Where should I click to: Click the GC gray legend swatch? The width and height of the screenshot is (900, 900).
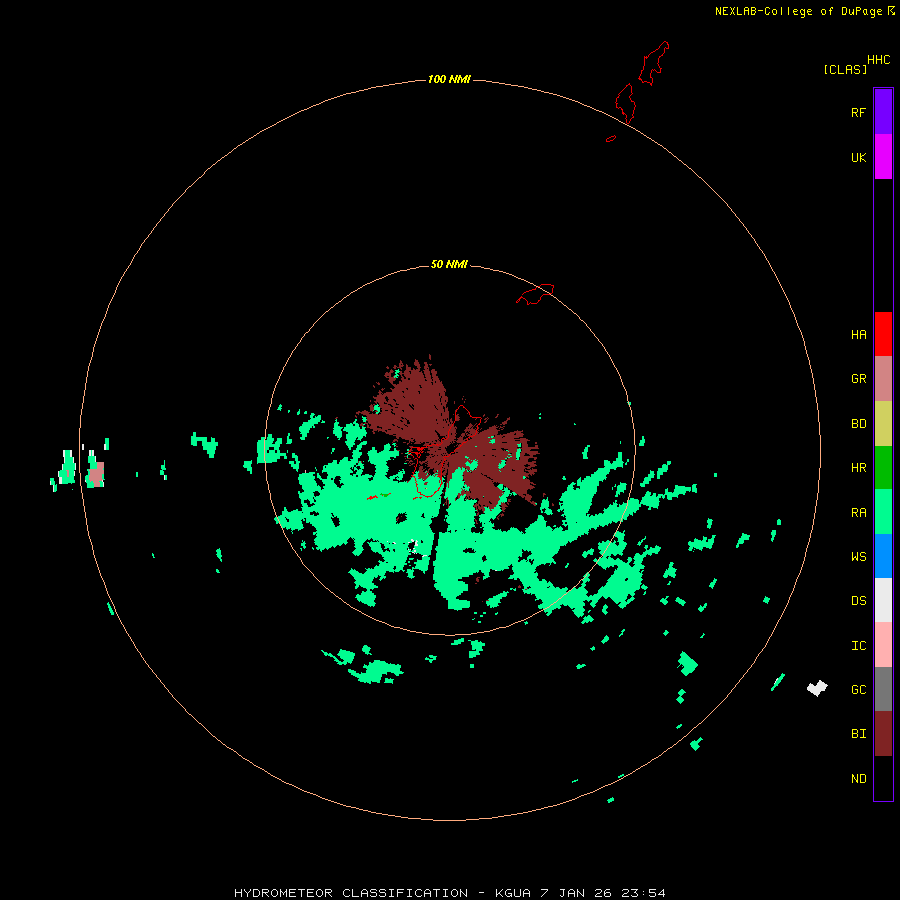coord(883,689)
